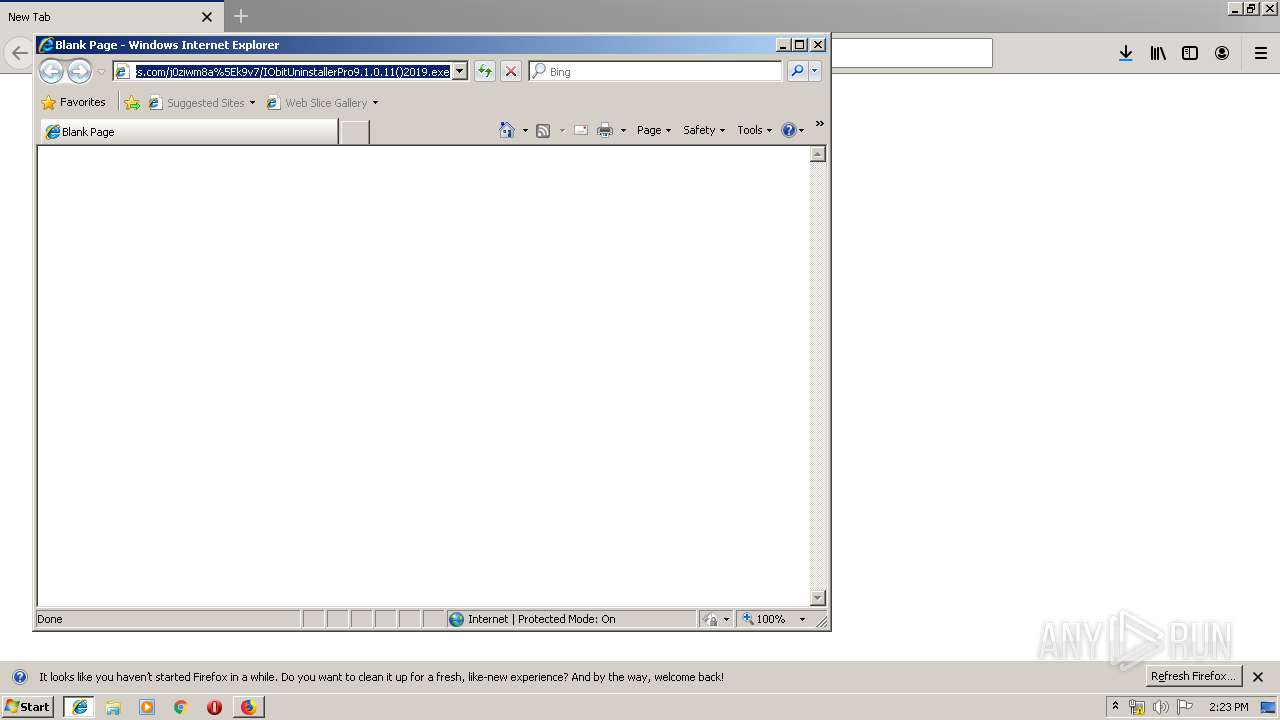Image resolution: width=1280 pixels, height=720 pixels.
Task: Click the security lock icon in status bar
Action: [x=711, y=619]
